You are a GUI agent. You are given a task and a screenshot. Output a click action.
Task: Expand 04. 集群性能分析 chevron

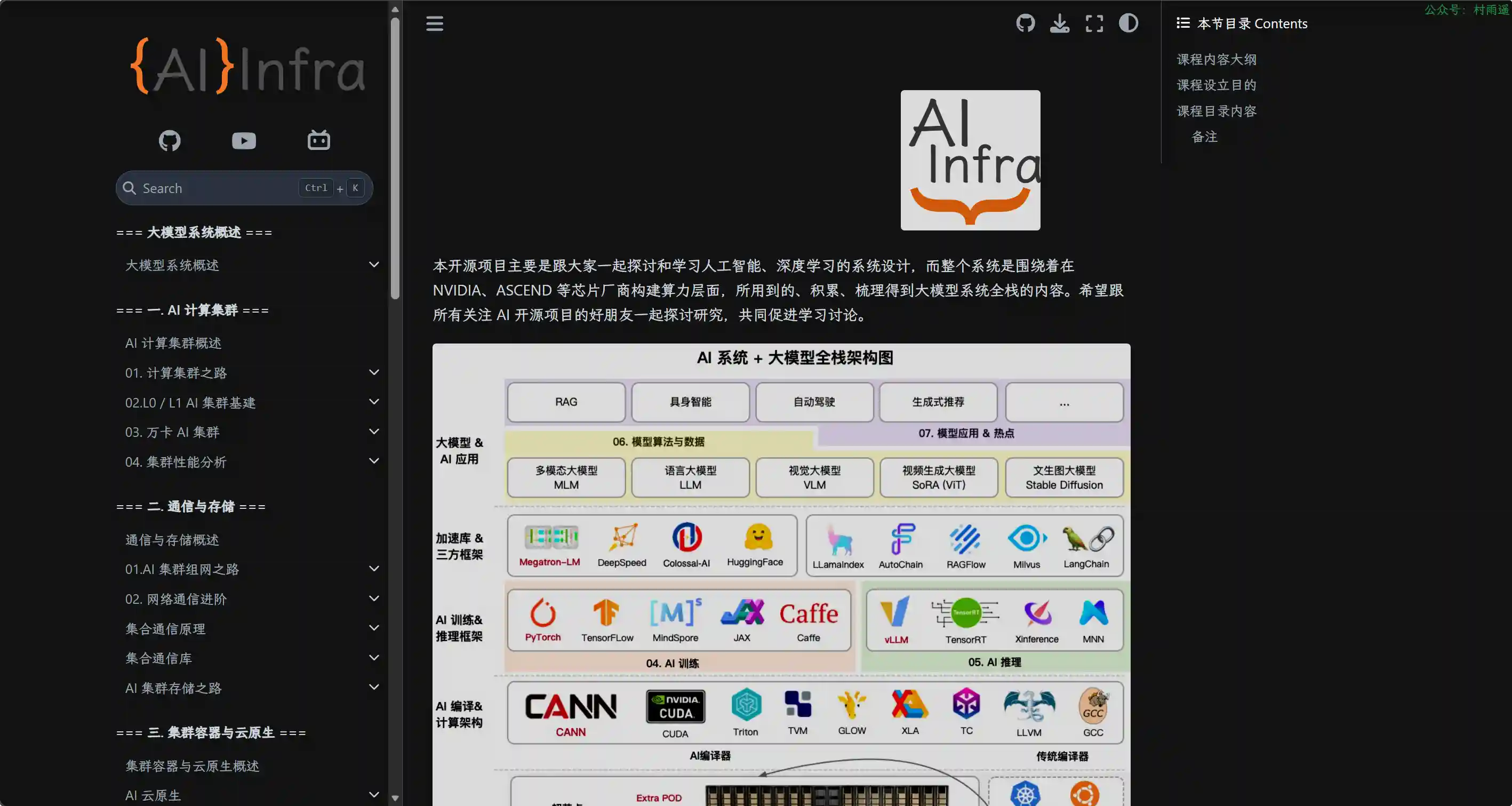374,461
